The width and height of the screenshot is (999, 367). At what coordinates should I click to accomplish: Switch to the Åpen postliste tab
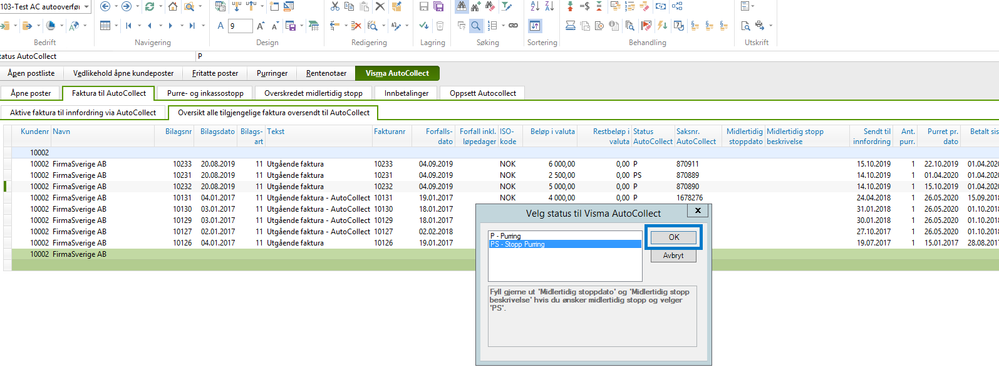[31, 73]
